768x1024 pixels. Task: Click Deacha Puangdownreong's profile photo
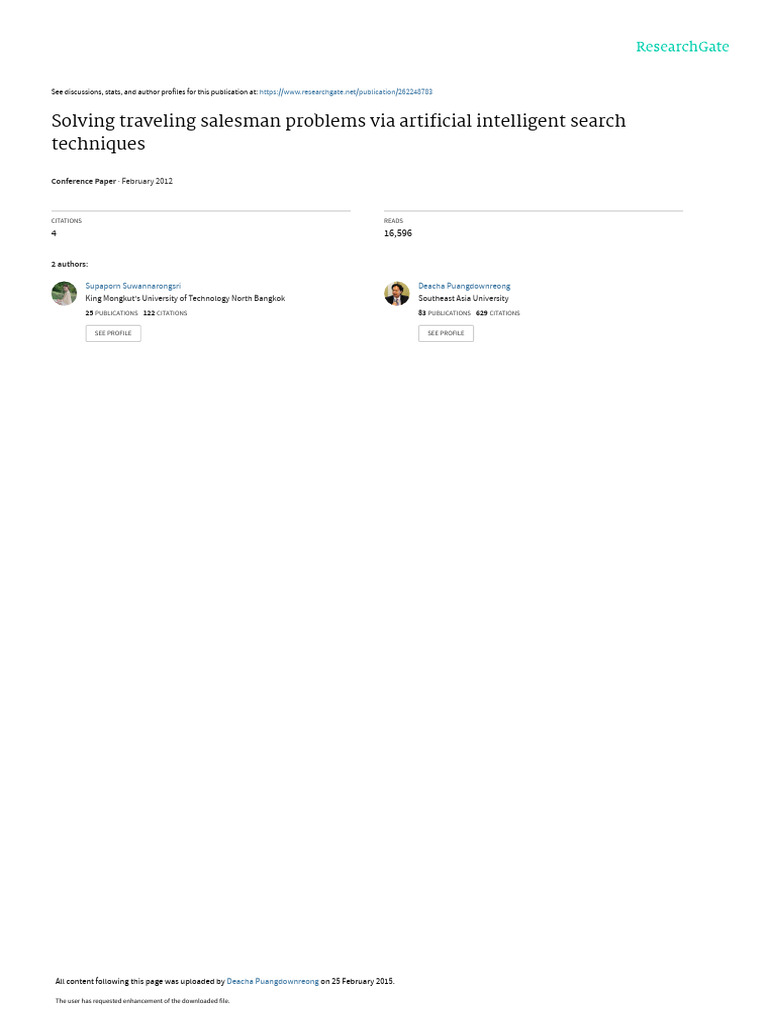pyautogui.click(x=396, y=293)
